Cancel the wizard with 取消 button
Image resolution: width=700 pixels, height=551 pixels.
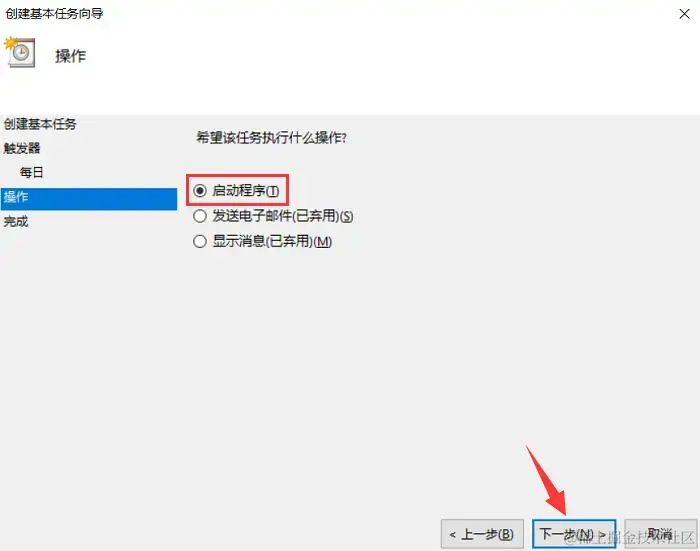660,534
